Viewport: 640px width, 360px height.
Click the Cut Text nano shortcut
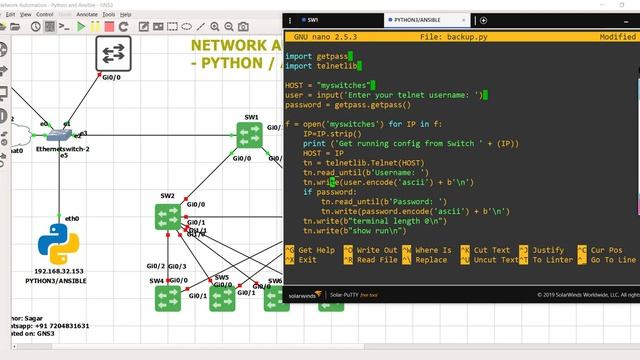486,250
